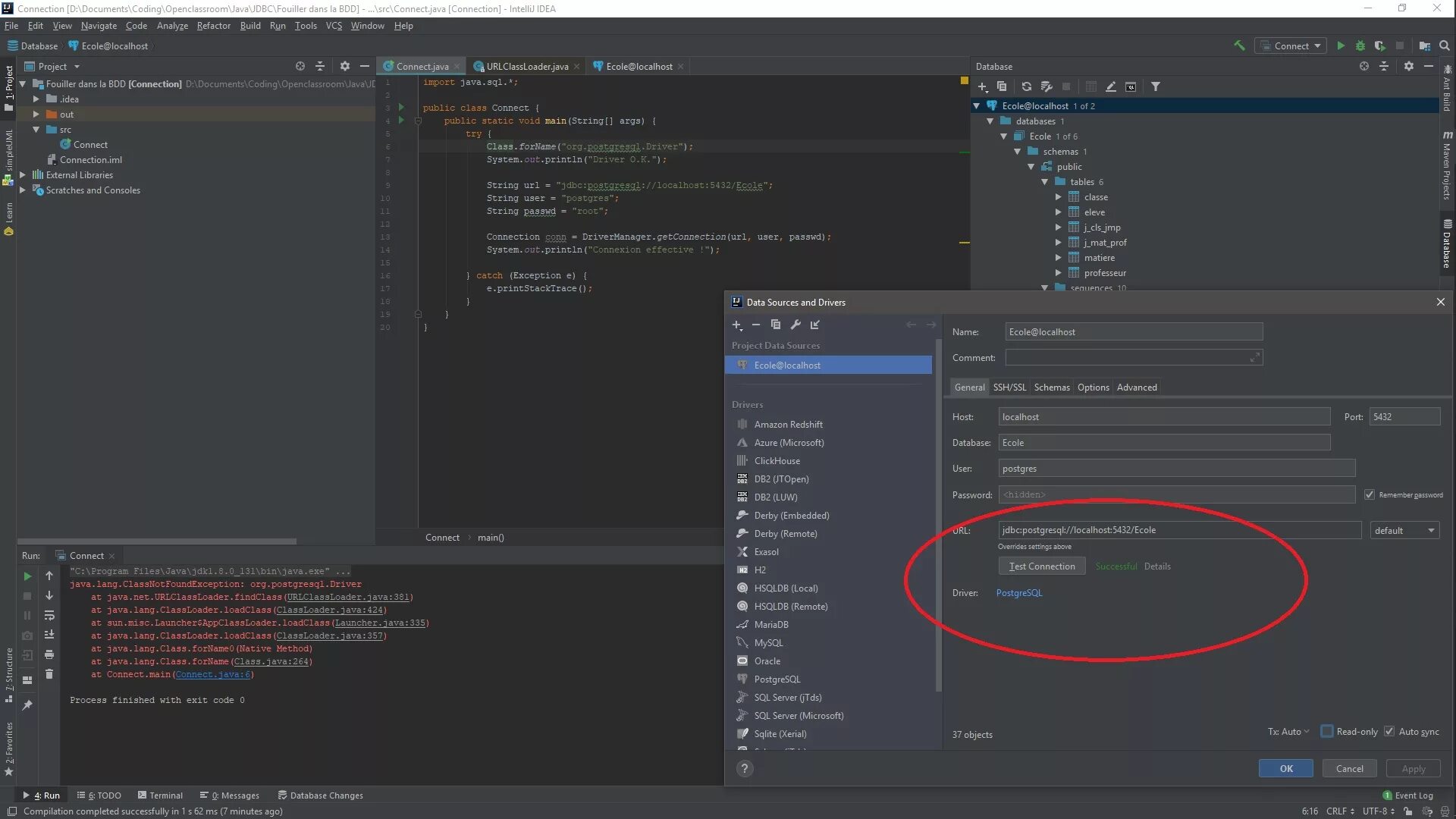Open the PostgreSQL driver link

pos(1018,593)
